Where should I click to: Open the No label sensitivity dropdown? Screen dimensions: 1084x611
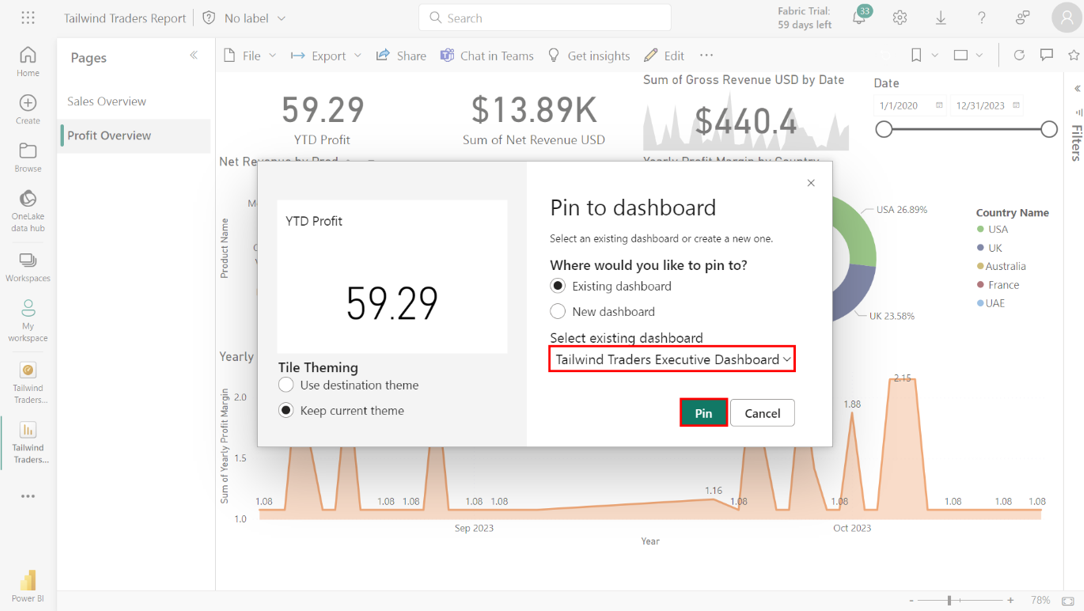point(244,18)
